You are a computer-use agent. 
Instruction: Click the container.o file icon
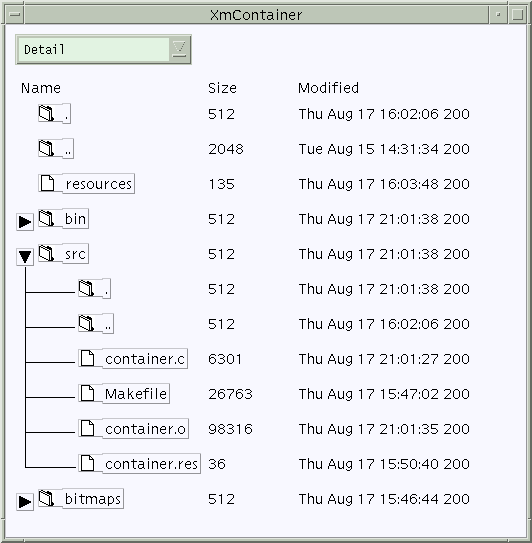click(87, 428)
